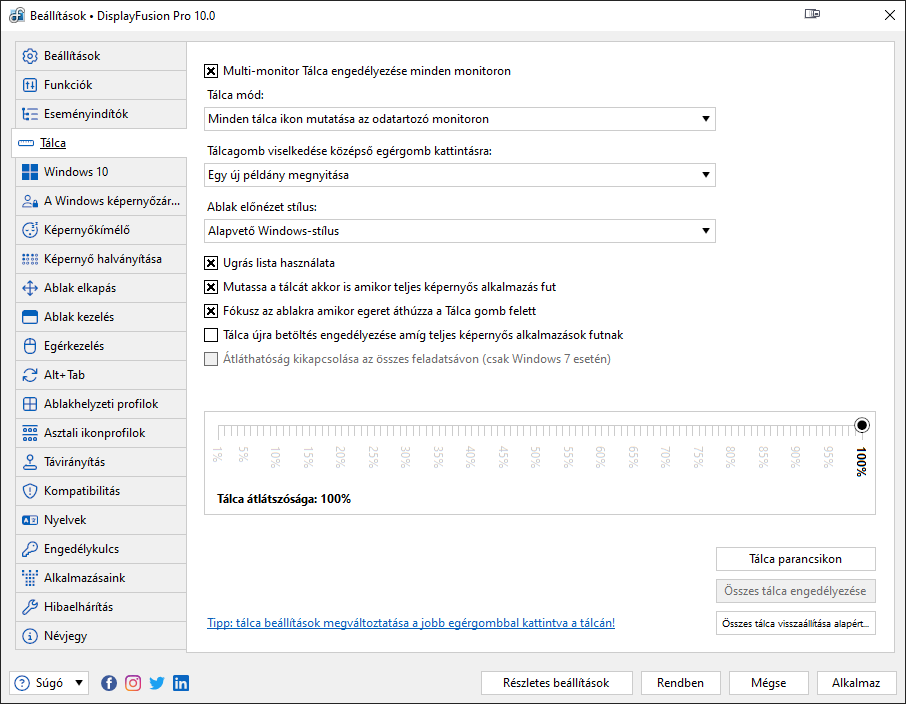Uncheck Ugrás lista használata

tap(211, 263)
